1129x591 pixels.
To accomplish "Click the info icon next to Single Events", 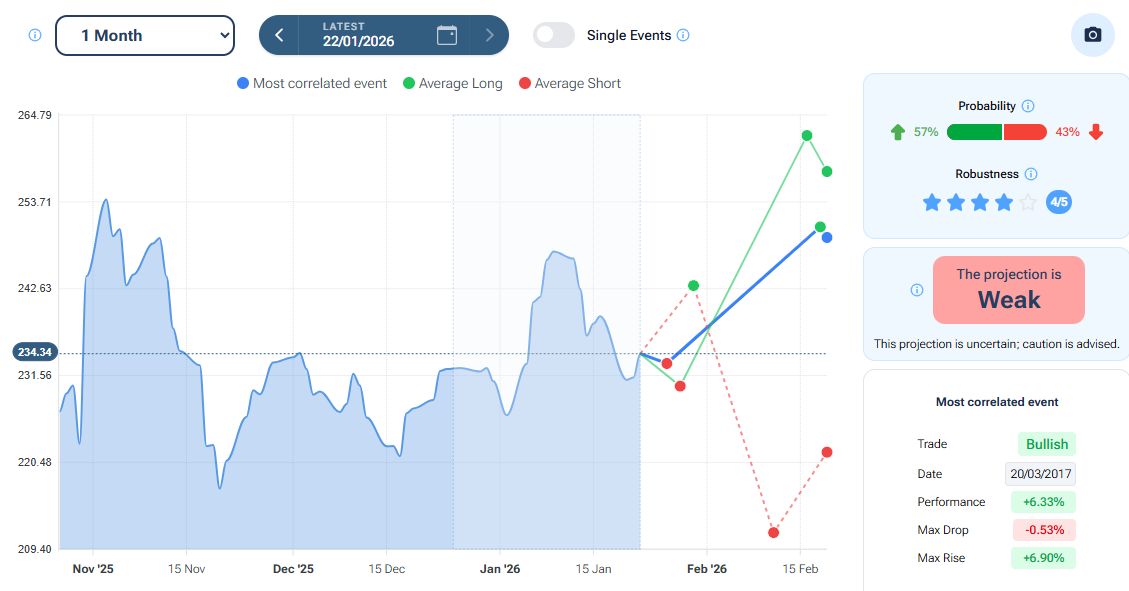I will pos(683,35).
